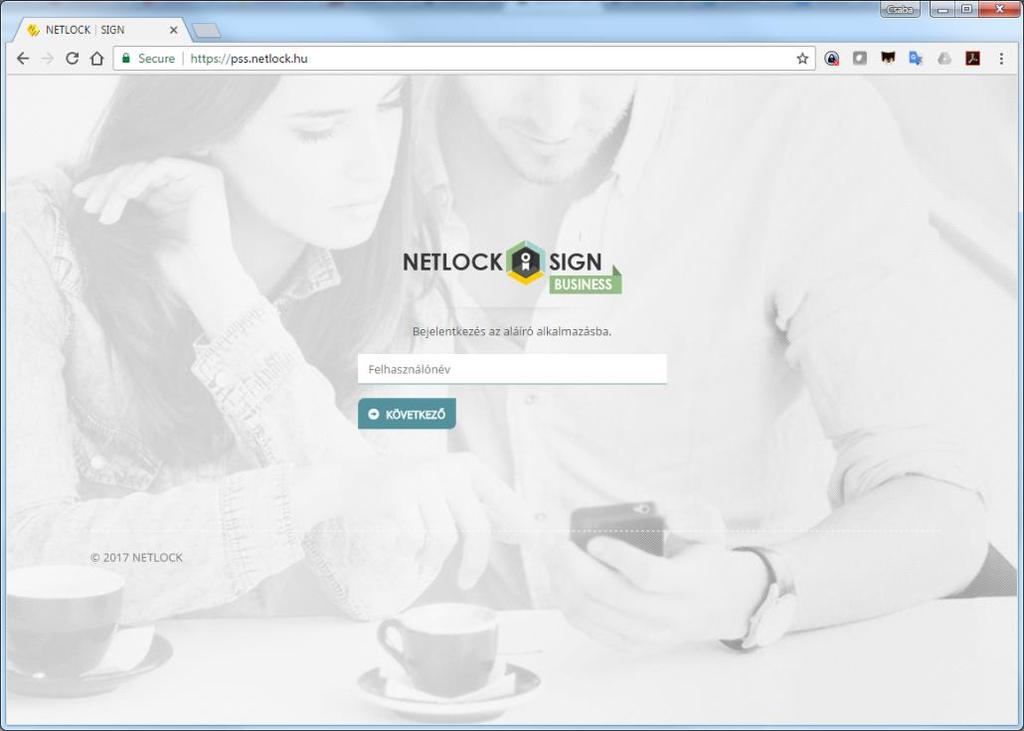View the Secure padlock site info
This screenshot has width=1024, height=731.
coord(148,58)
